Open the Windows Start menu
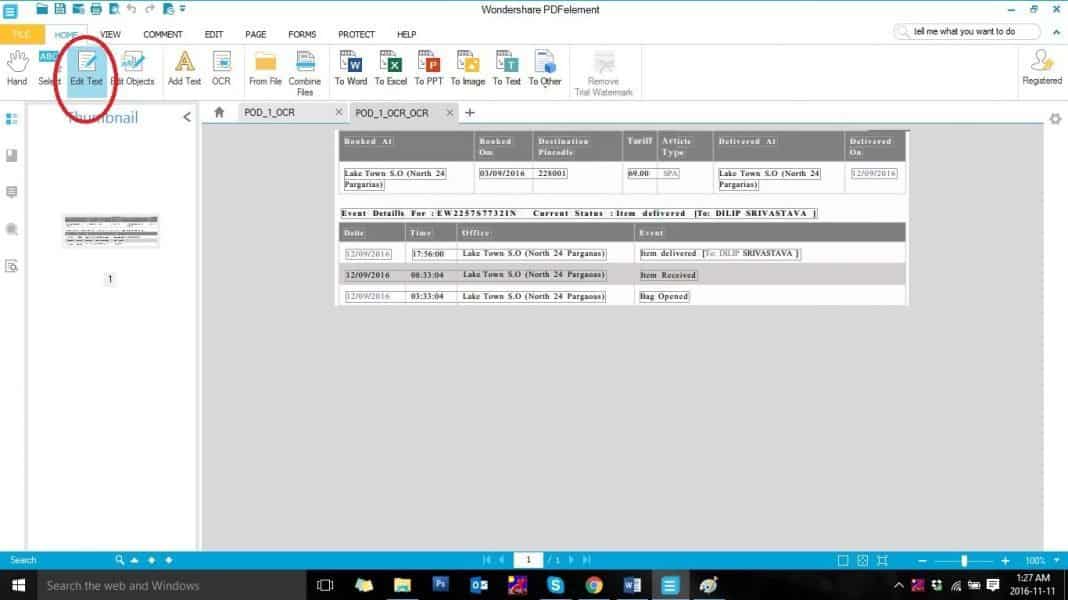Viewport: 1068px width, 600px height. 18,586
